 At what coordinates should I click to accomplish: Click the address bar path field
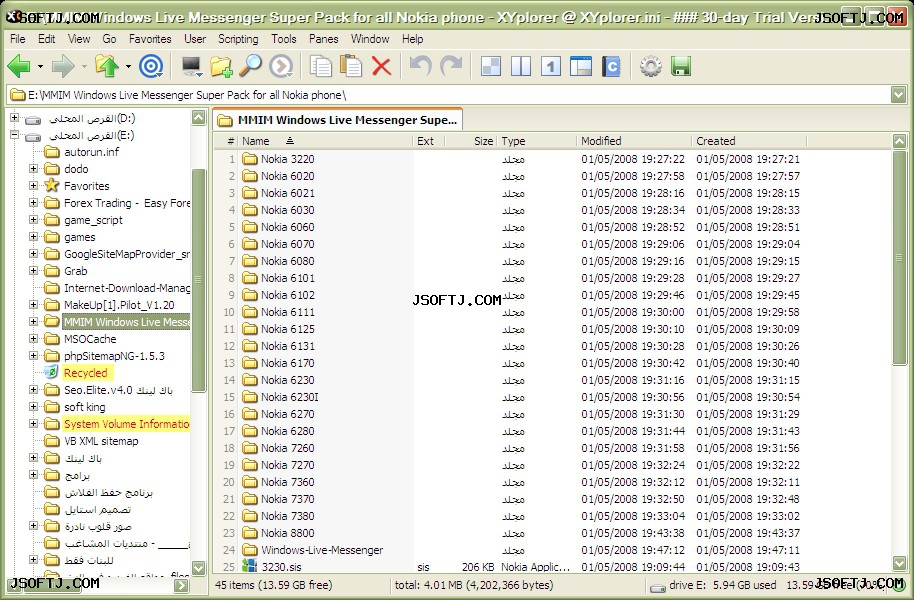pos(449,94)
